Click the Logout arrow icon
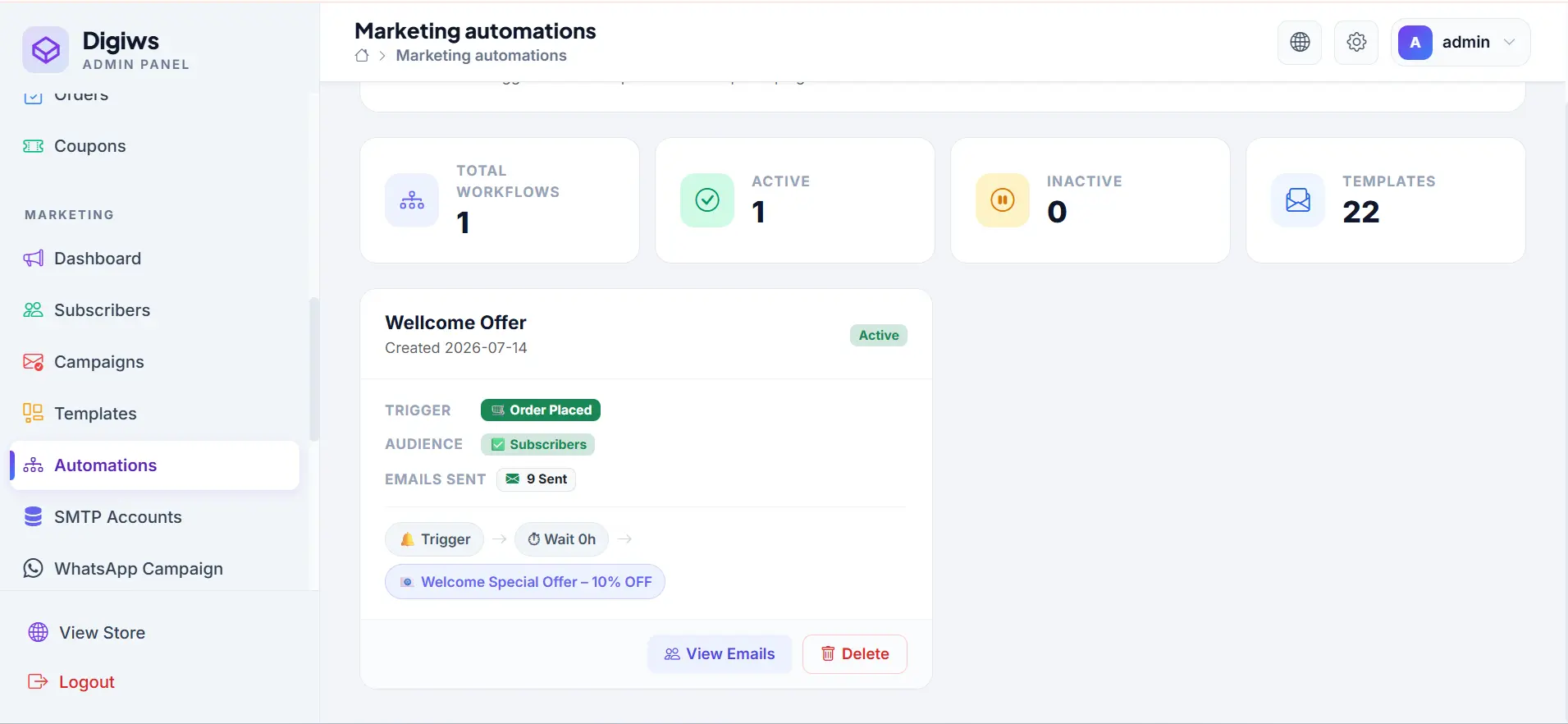The image size is (1568, 724). (x=38, y=681)
